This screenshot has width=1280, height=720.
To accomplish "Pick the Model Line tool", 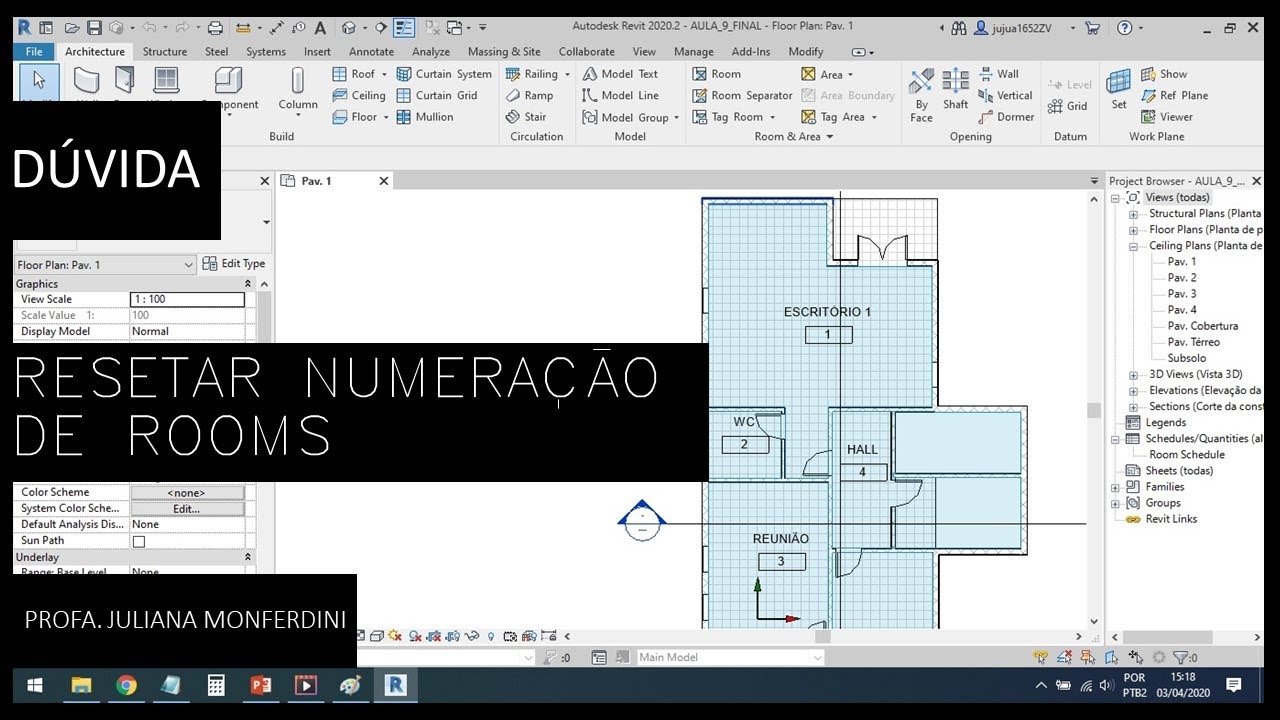I will click(620, 96).
